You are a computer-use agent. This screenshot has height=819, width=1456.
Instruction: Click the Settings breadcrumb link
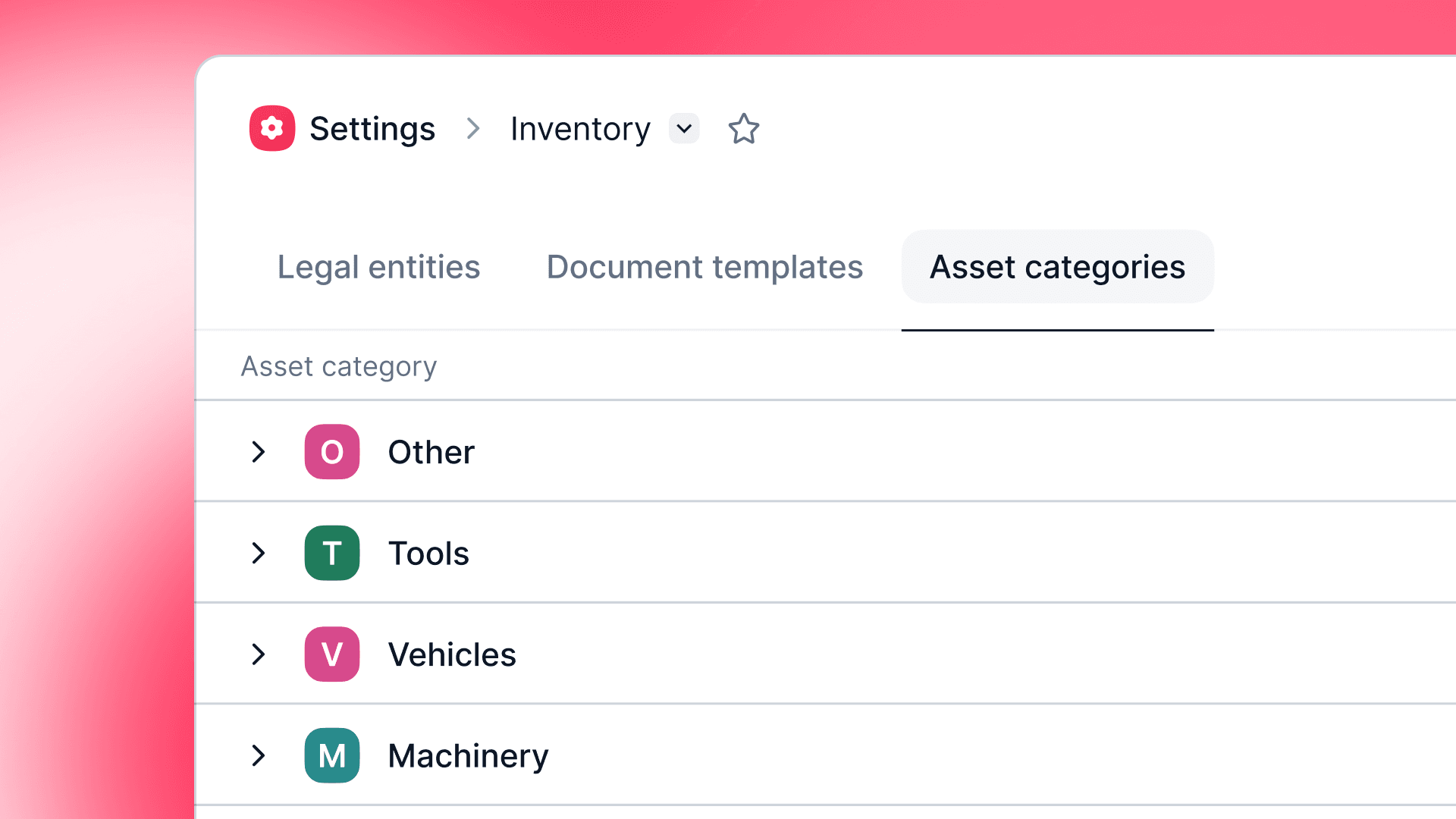tap(372, 129)
